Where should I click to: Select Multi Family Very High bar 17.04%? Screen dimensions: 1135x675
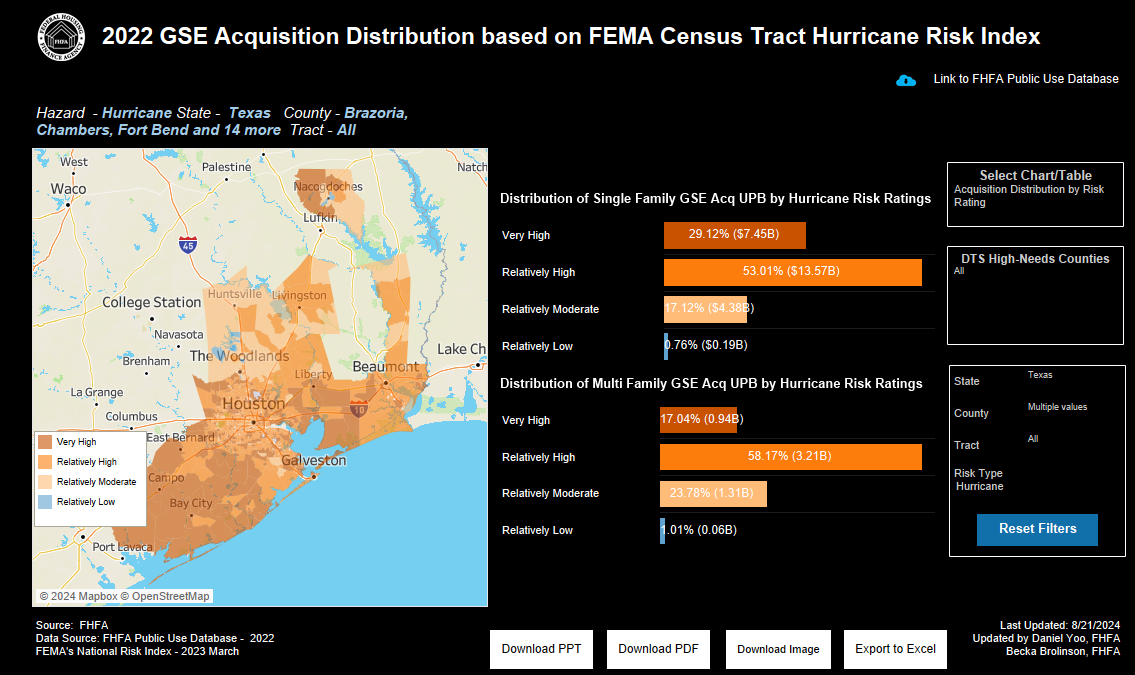(698, 420)
